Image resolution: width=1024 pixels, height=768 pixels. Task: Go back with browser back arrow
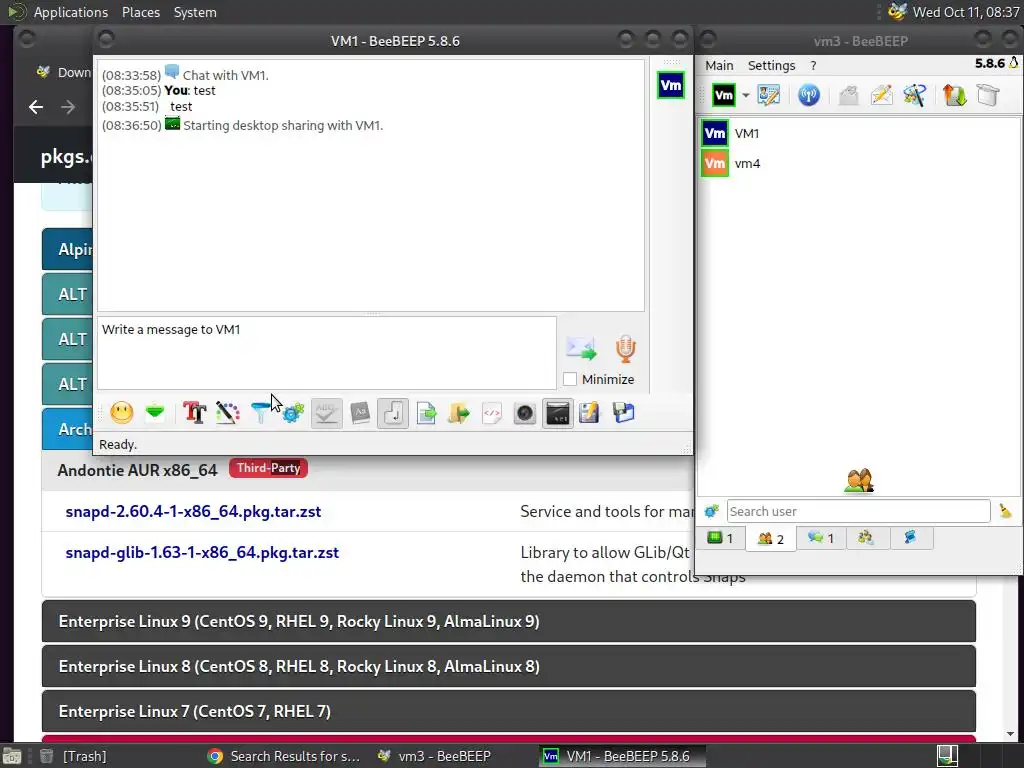[36, 107]
